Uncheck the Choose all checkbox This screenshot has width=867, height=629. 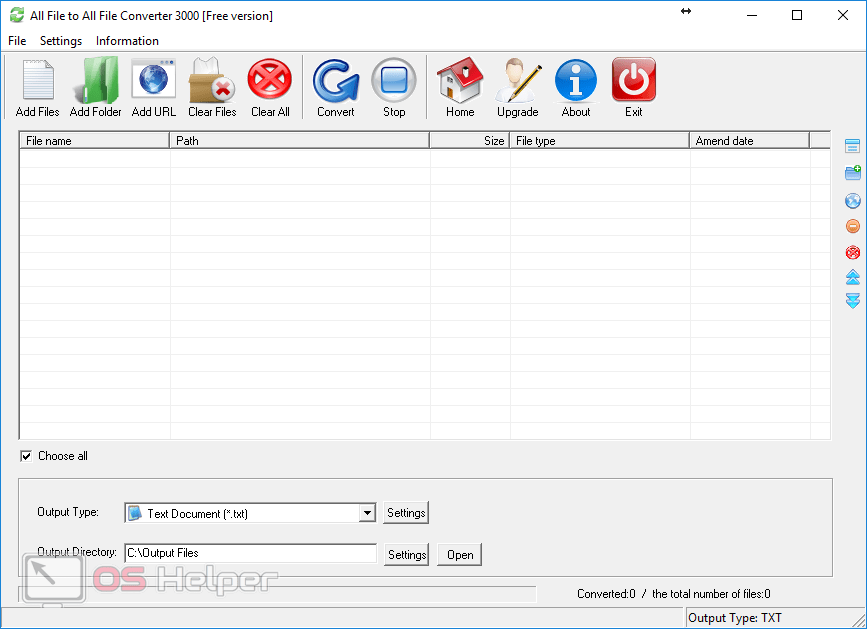pyautogui.click(x=26, y=456)
